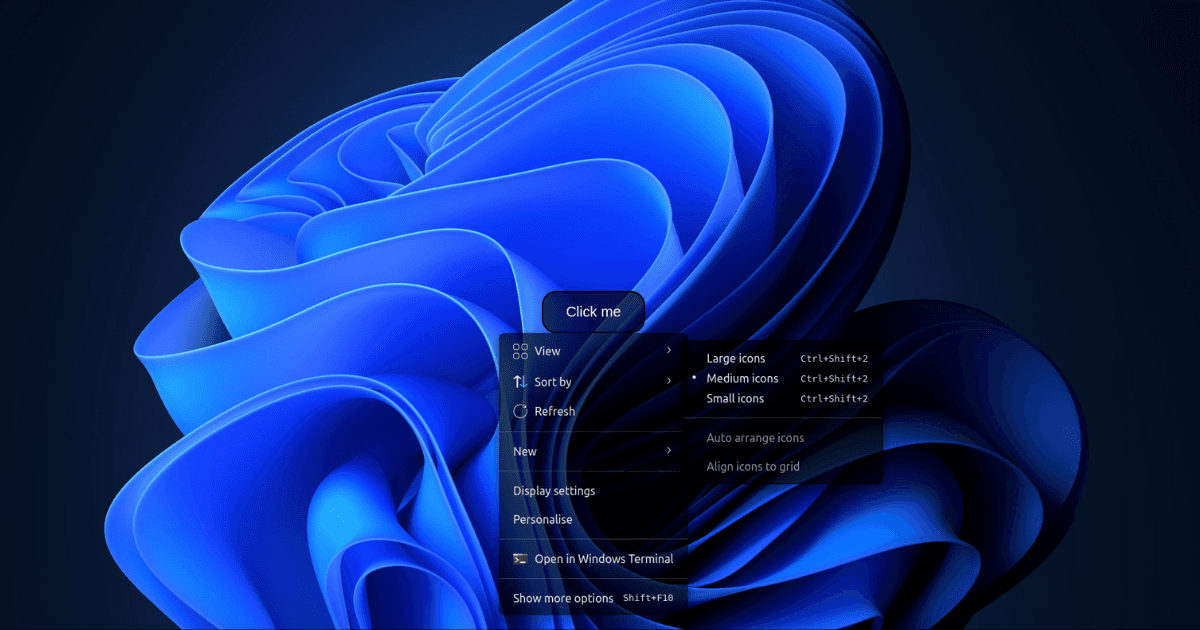The width and height of the screenshot is (1200, 630).
Task: Select Large icons in the submenu
Action: pos(735,358)
